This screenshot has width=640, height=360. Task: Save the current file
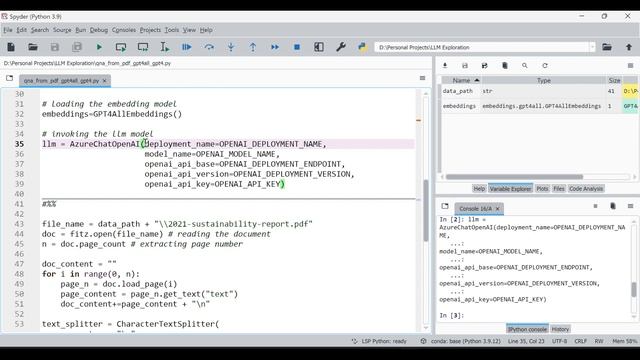tap(55, 47)
